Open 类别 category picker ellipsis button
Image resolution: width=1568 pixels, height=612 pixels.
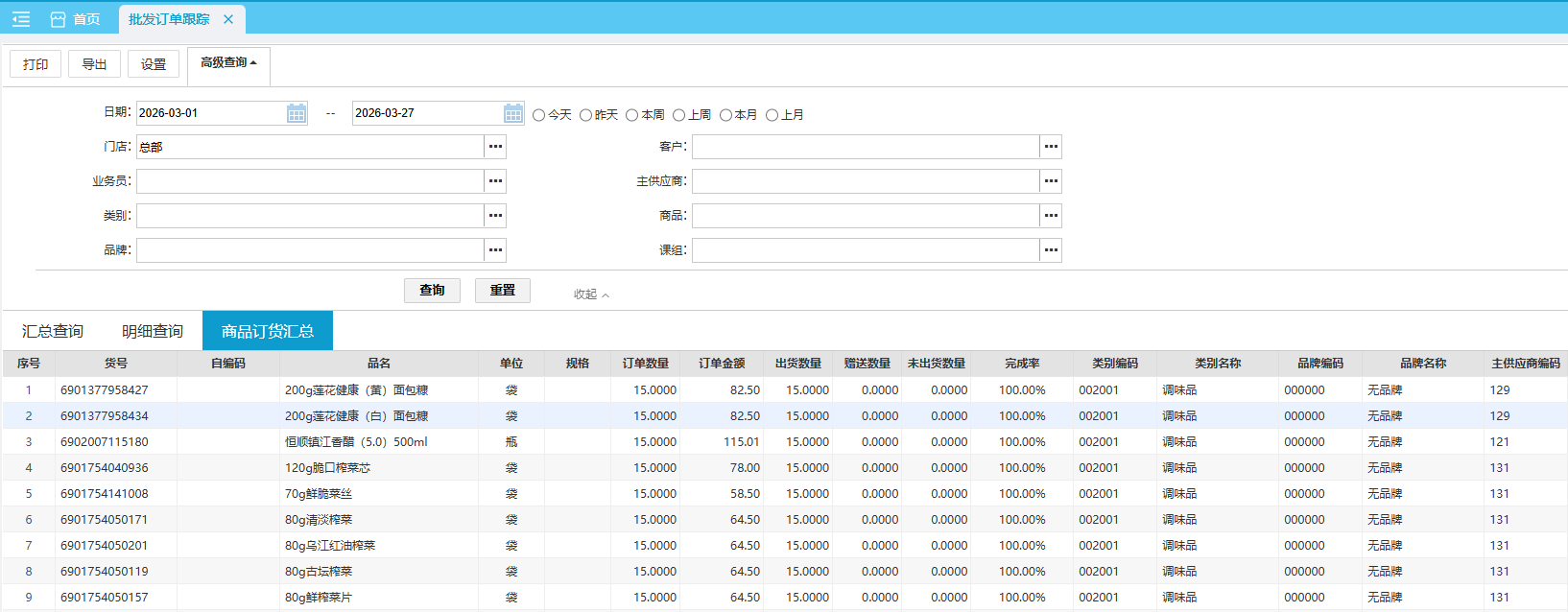click(x=495, y=216)
